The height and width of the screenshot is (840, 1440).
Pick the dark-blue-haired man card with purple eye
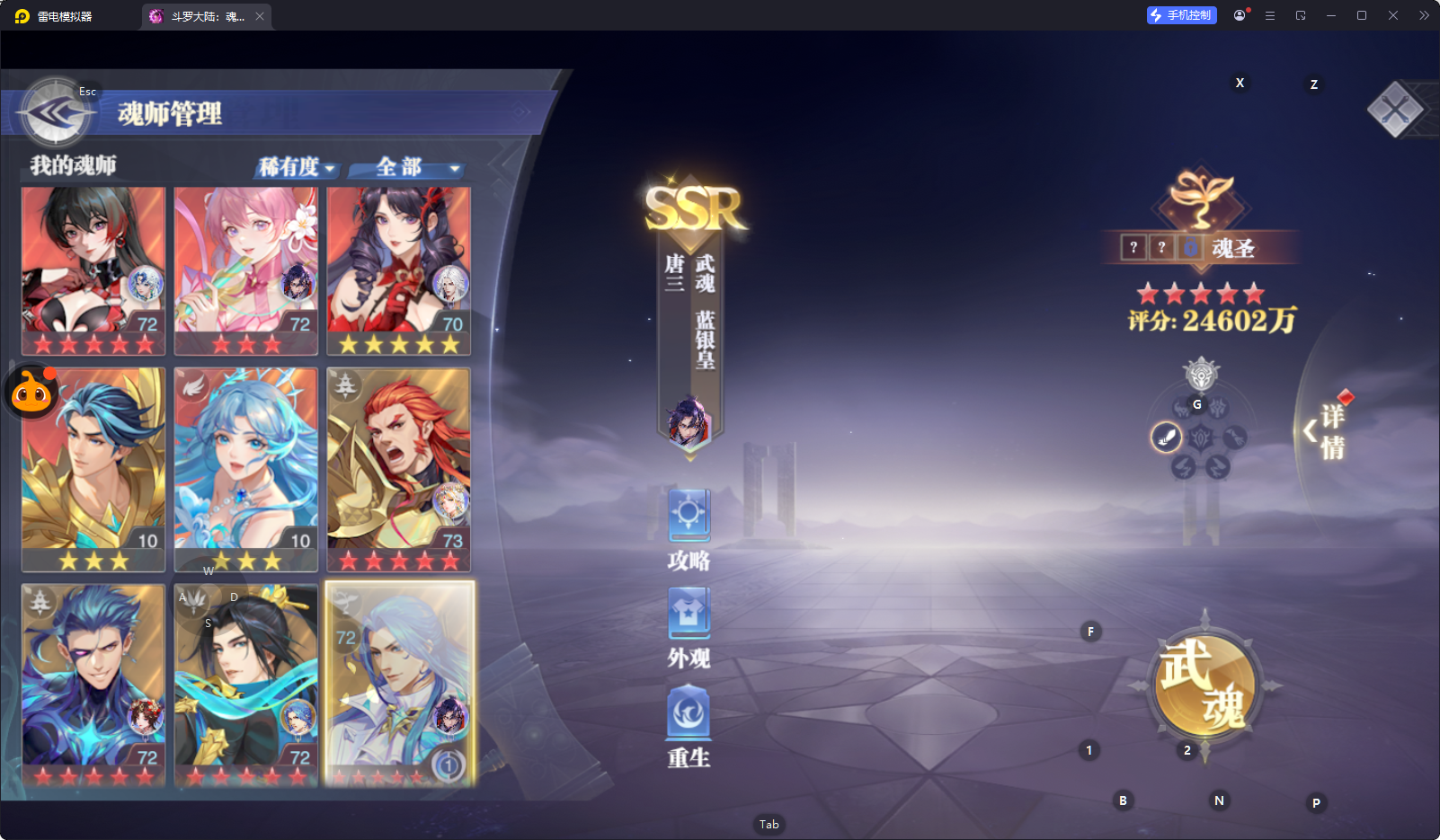[x=93, y=685]
